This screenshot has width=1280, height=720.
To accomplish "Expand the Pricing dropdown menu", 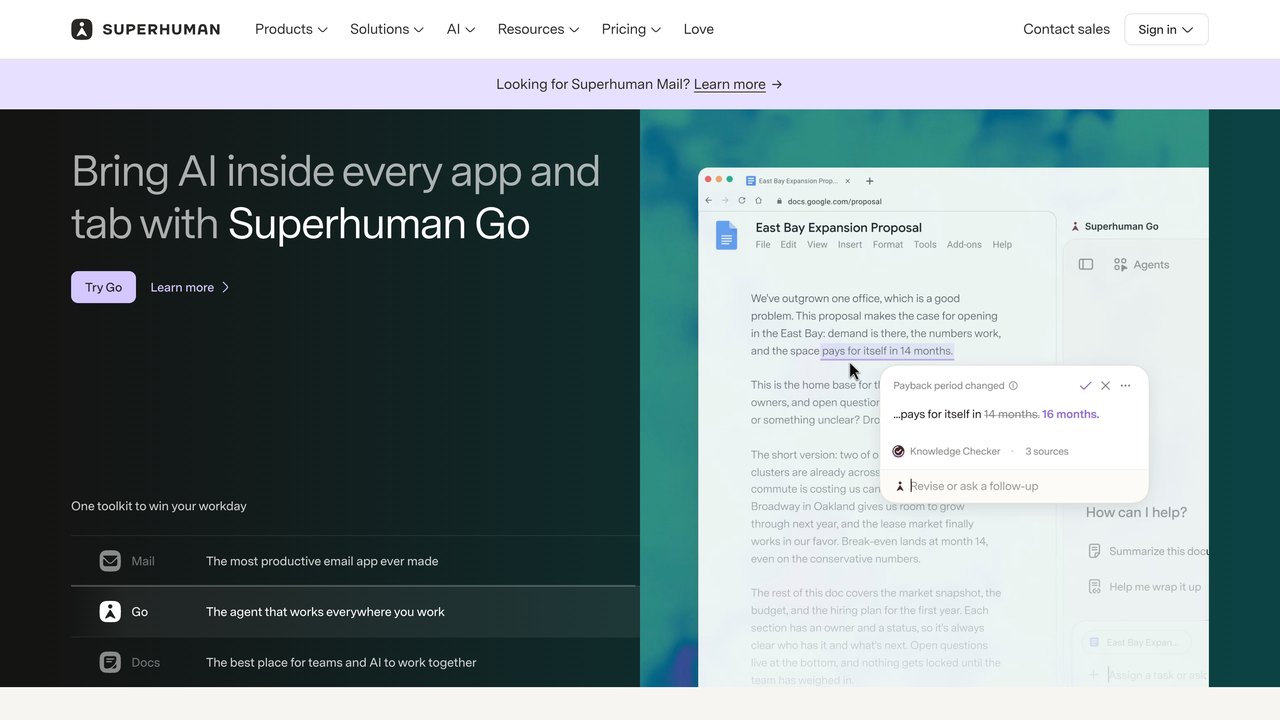I will (631, 29).
